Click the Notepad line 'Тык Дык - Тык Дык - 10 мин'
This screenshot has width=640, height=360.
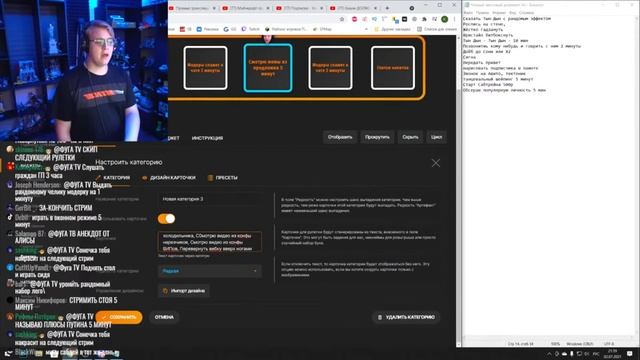[496, 40]
